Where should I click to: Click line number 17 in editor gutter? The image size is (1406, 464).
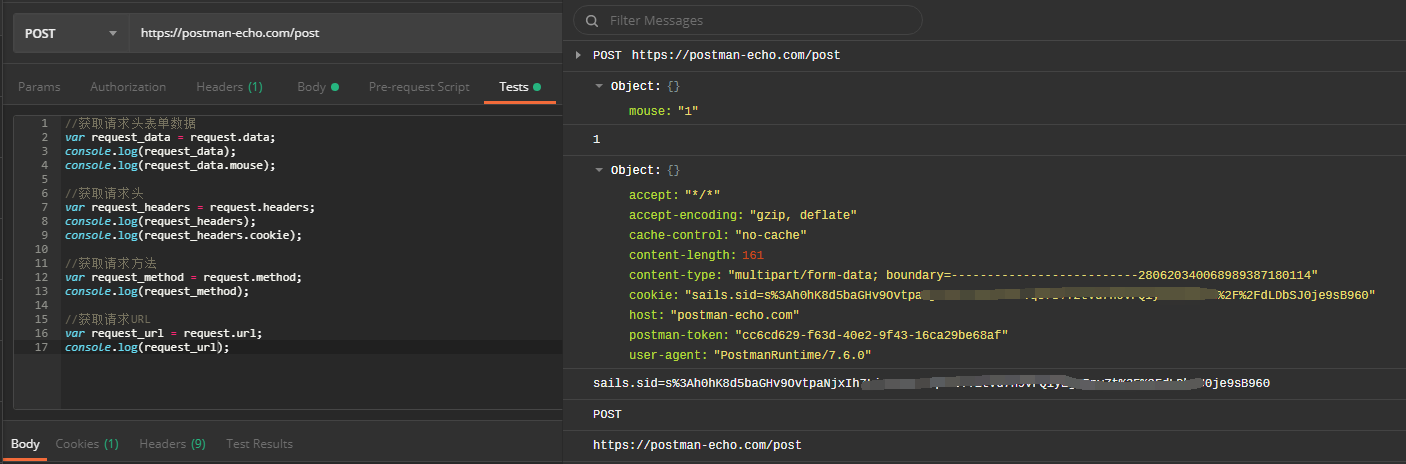click(41, 347)
